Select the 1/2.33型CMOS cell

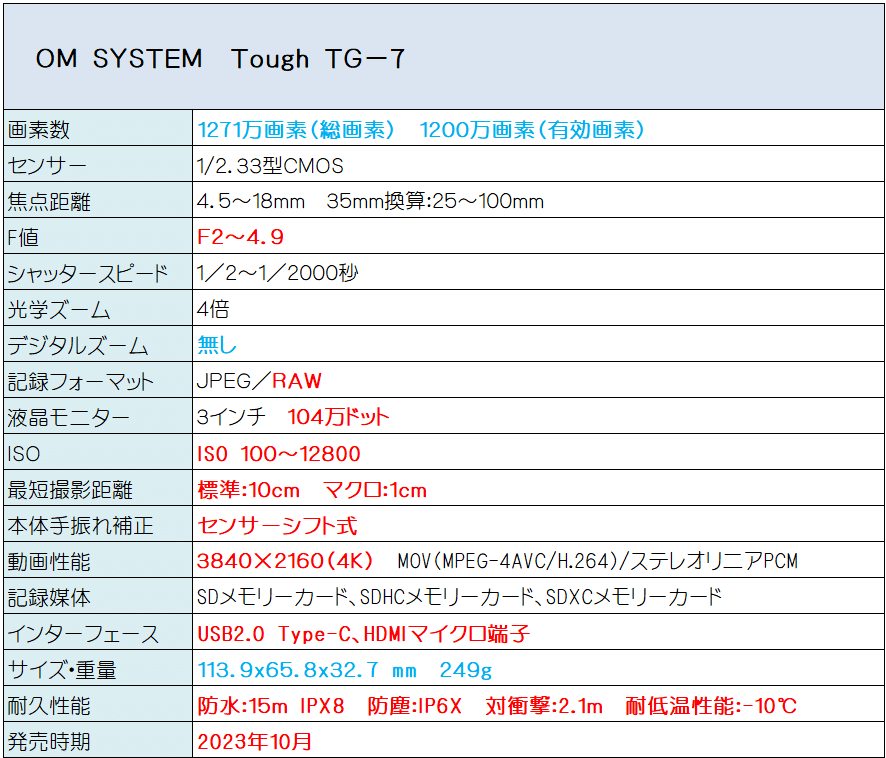coord(538,164)
